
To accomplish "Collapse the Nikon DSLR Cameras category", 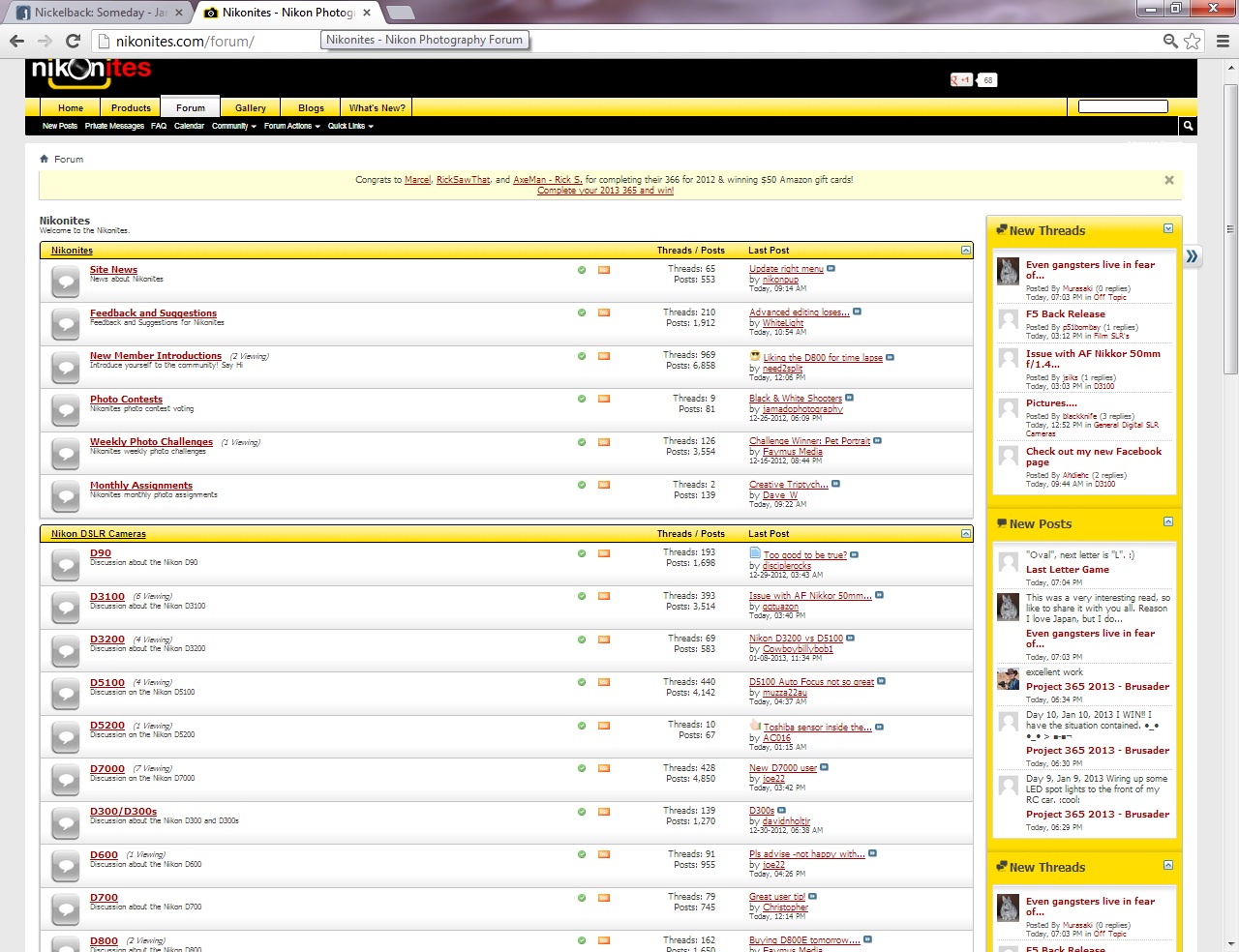I will pyautogui.click(x=965, y=534).
